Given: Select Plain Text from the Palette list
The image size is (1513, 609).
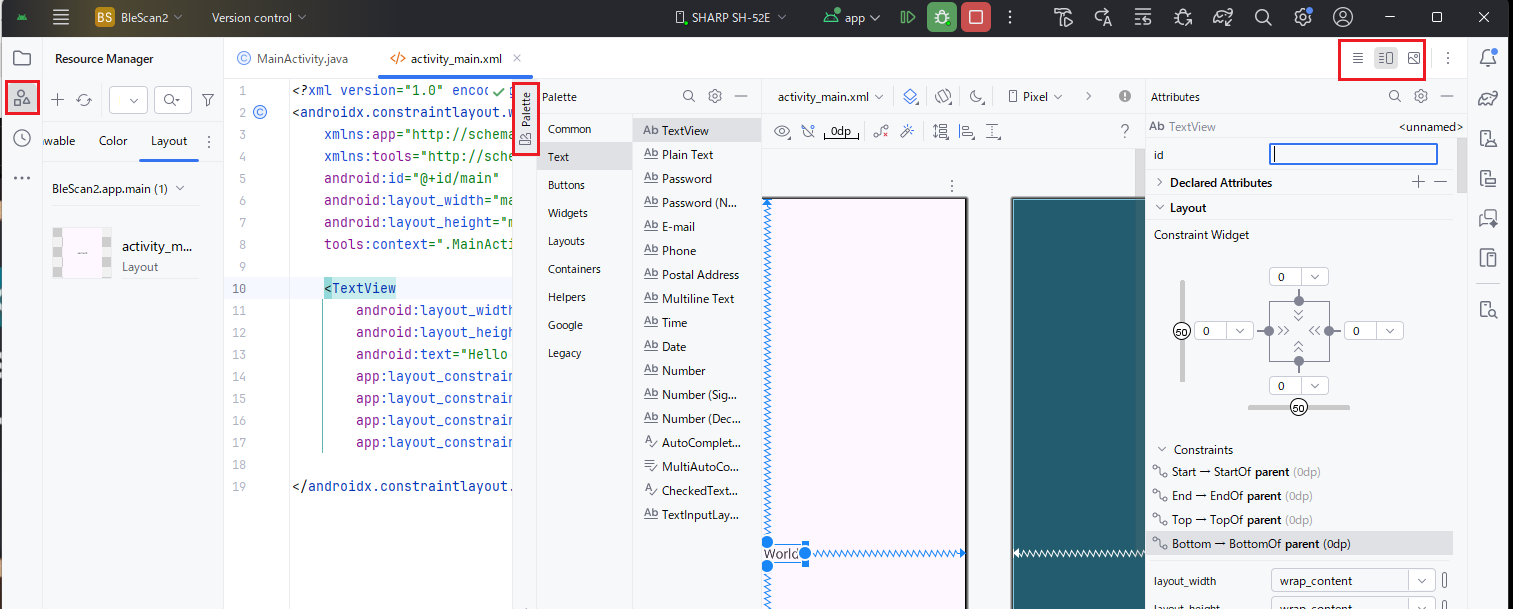Looking at the screenshot, I should coord(687,155).
